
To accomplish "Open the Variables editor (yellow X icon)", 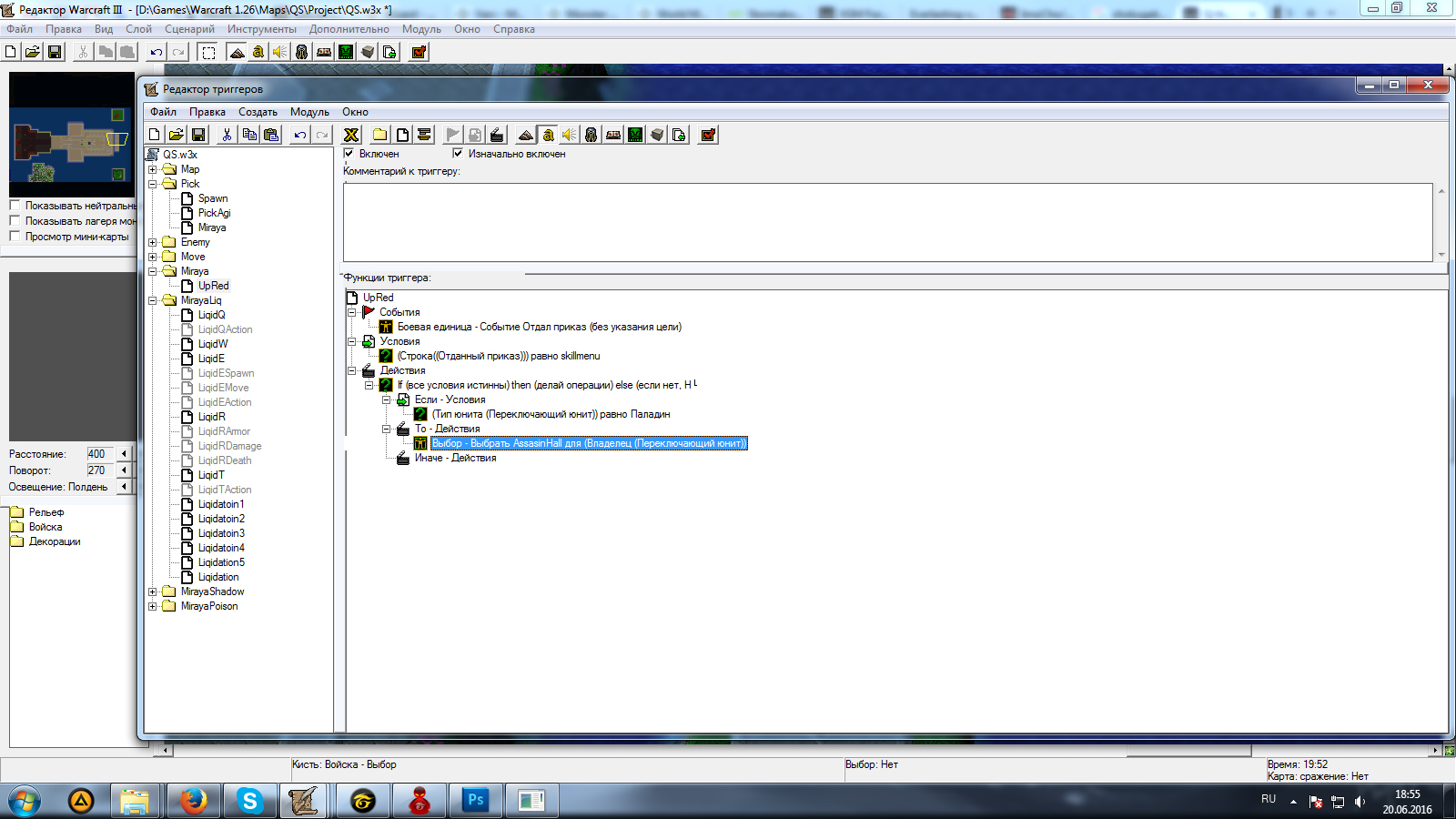I will (351, 135).
